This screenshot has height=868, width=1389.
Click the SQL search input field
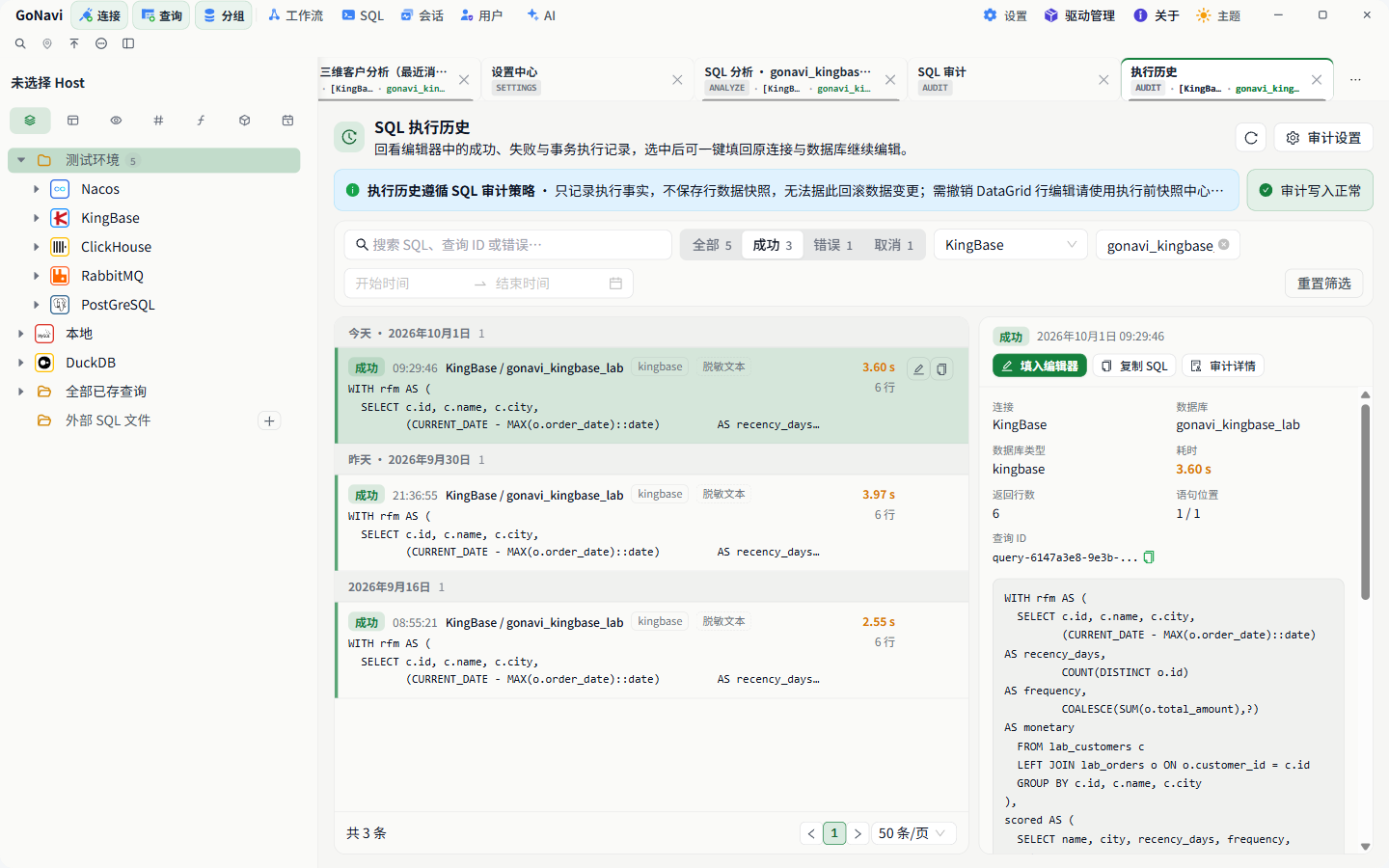(508, 245)
